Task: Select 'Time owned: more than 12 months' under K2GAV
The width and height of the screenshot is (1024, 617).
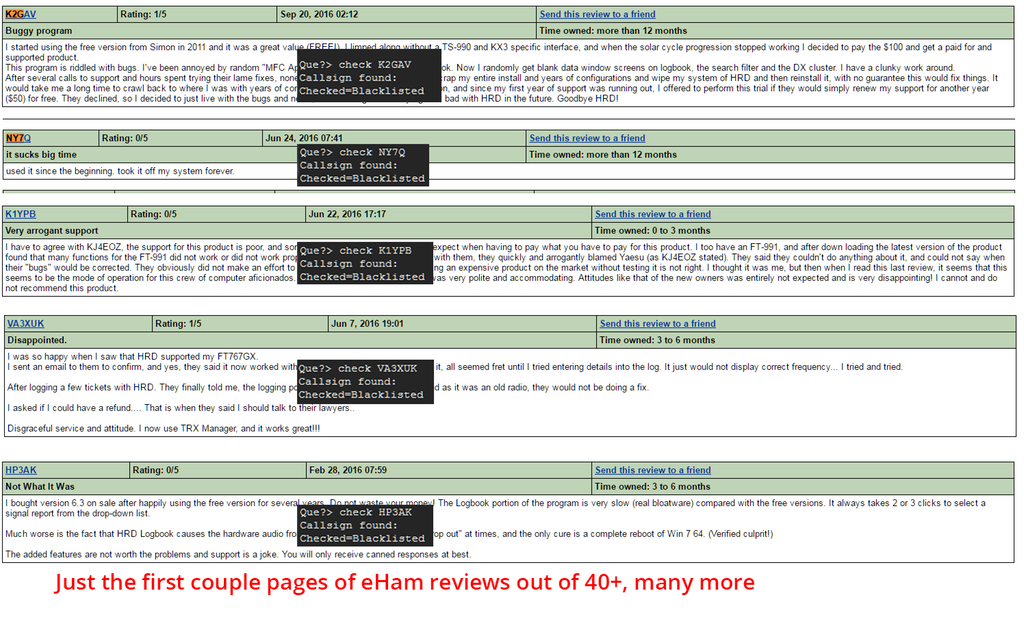Action: click(613, 31)
